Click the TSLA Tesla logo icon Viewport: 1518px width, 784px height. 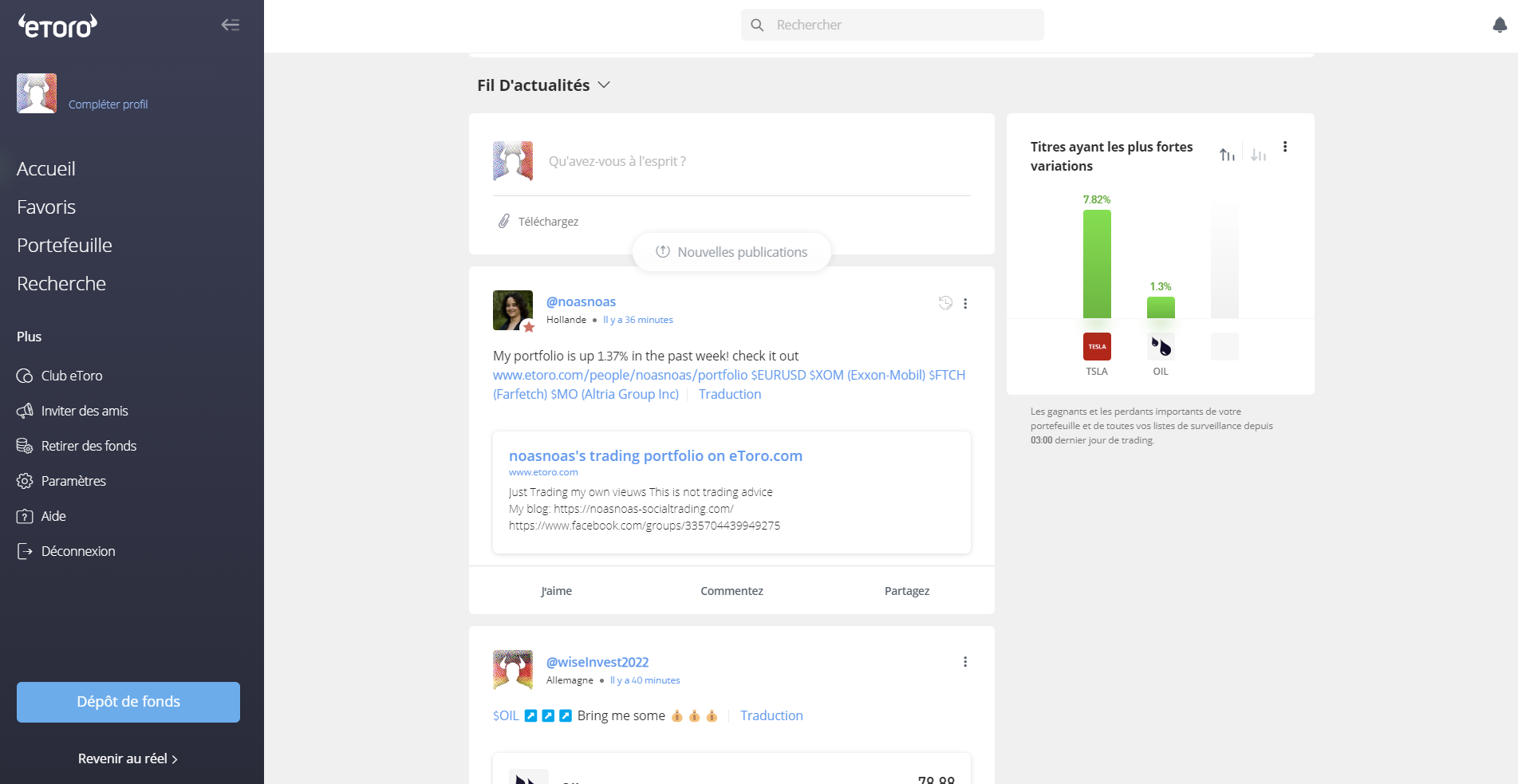(1097, 346)
